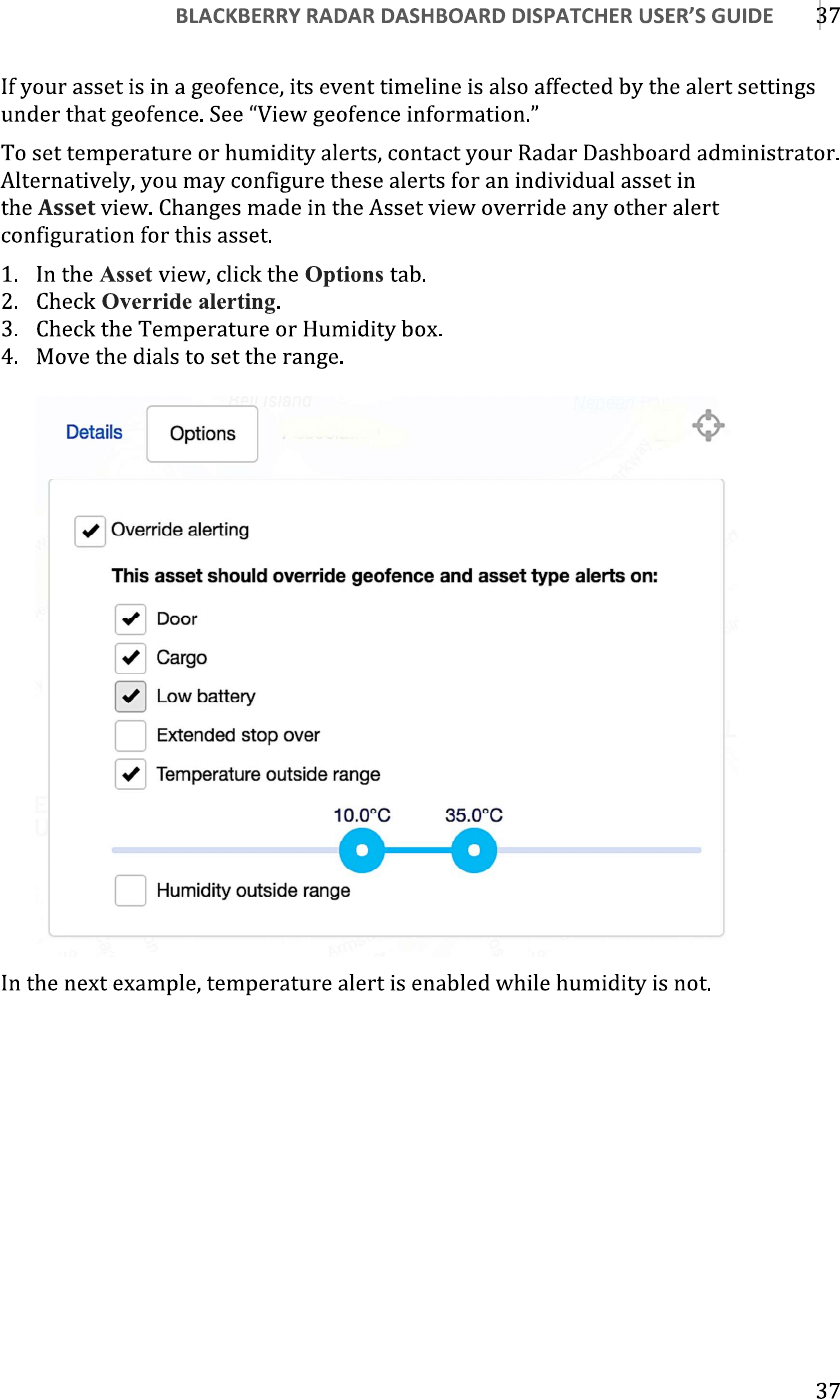Click the "Humidity outside range" label text
Screen dimensions: 840x1399
(x=253, y=890)
